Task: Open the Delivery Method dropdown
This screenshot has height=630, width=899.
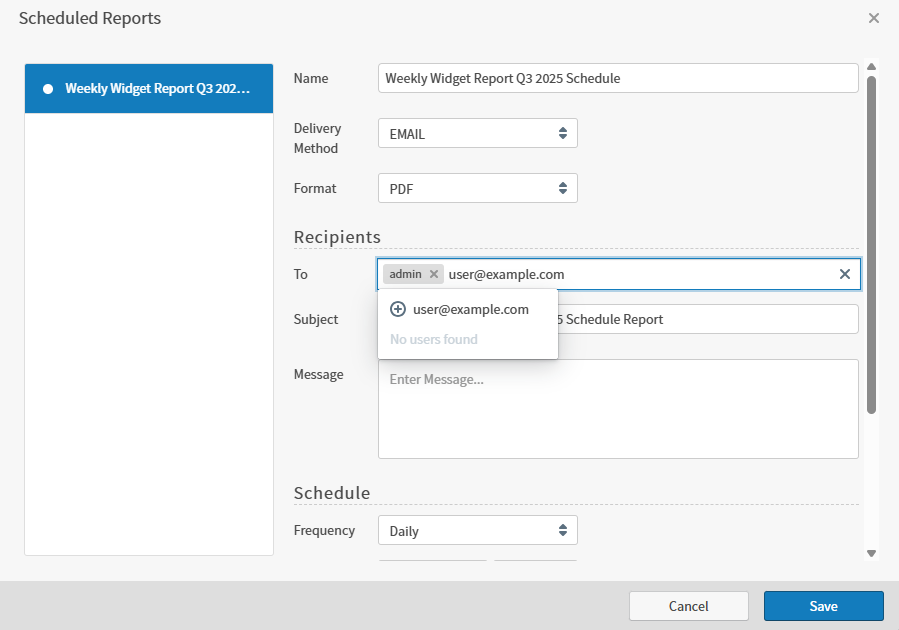Action: [x=478, y=132]
